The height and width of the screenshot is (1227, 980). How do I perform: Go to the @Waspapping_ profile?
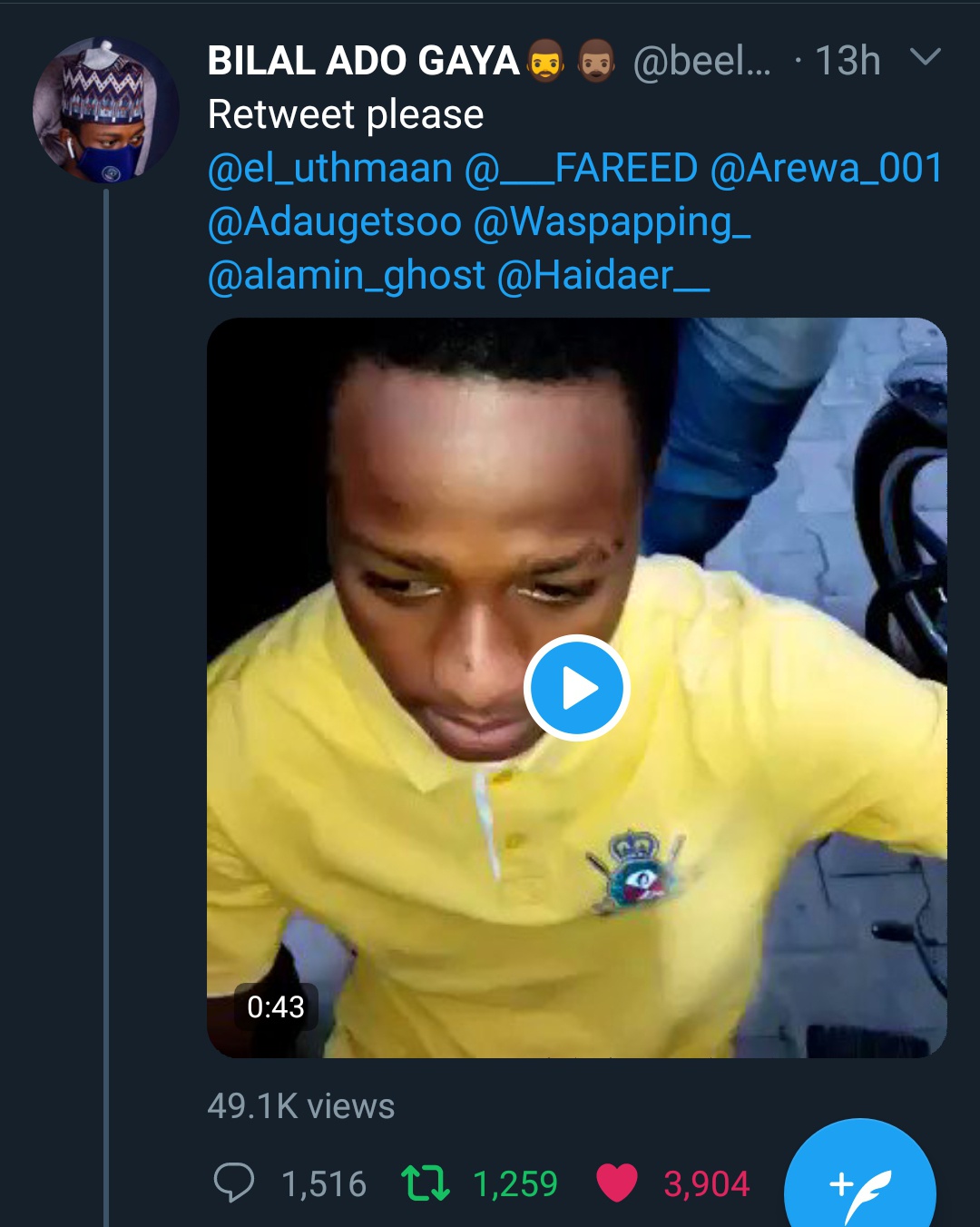612,222
